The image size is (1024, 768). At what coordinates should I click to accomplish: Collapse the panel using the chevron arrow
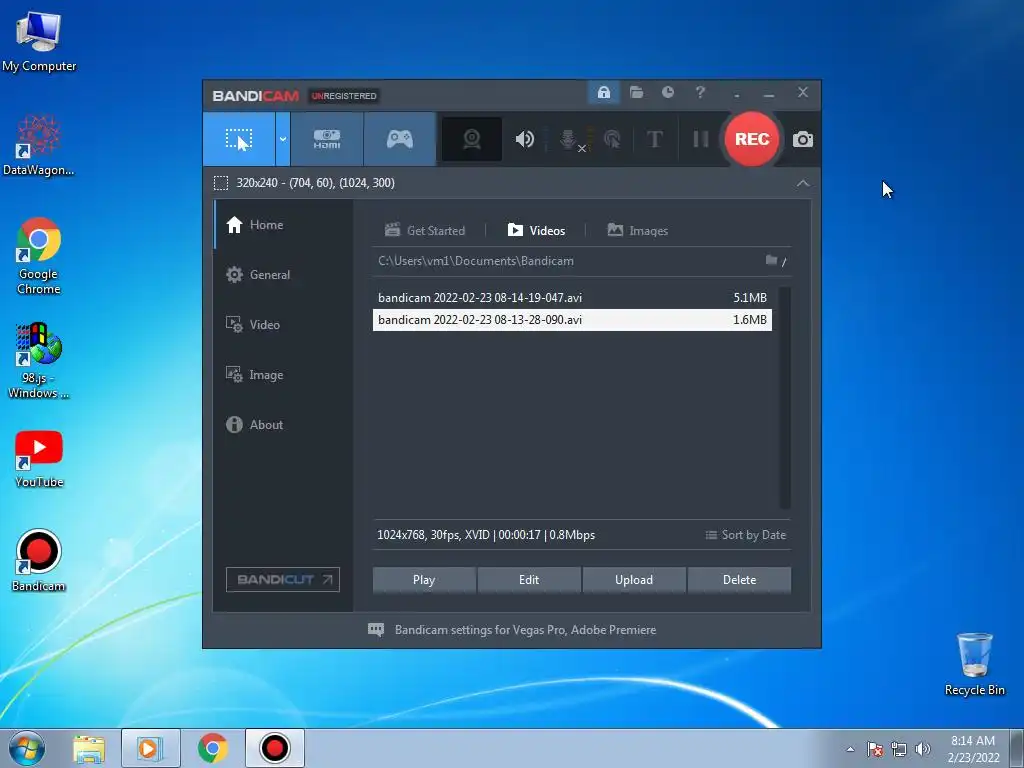(x=803, y=184)
